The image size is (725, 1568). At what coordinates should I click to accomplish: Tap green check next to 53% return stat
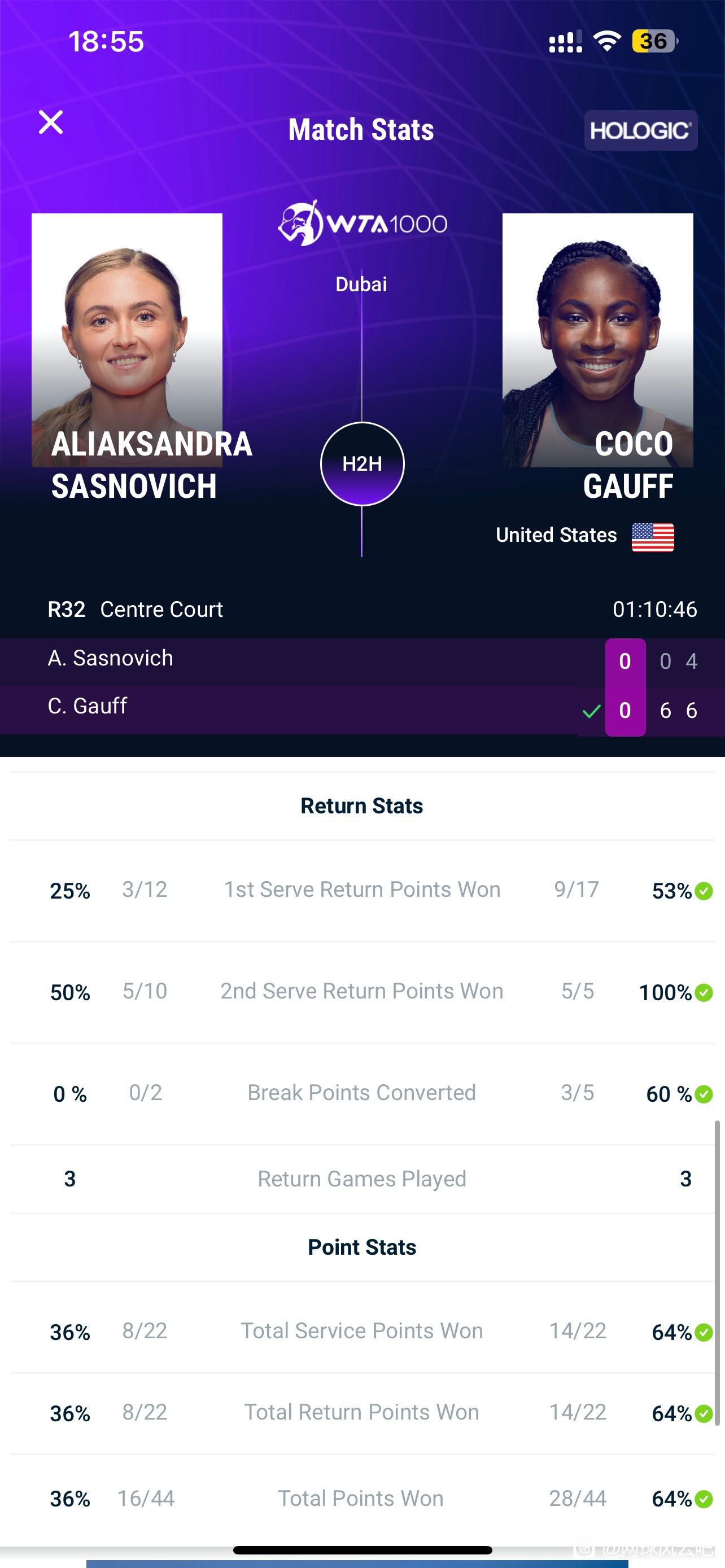click(x=704, y=891)
